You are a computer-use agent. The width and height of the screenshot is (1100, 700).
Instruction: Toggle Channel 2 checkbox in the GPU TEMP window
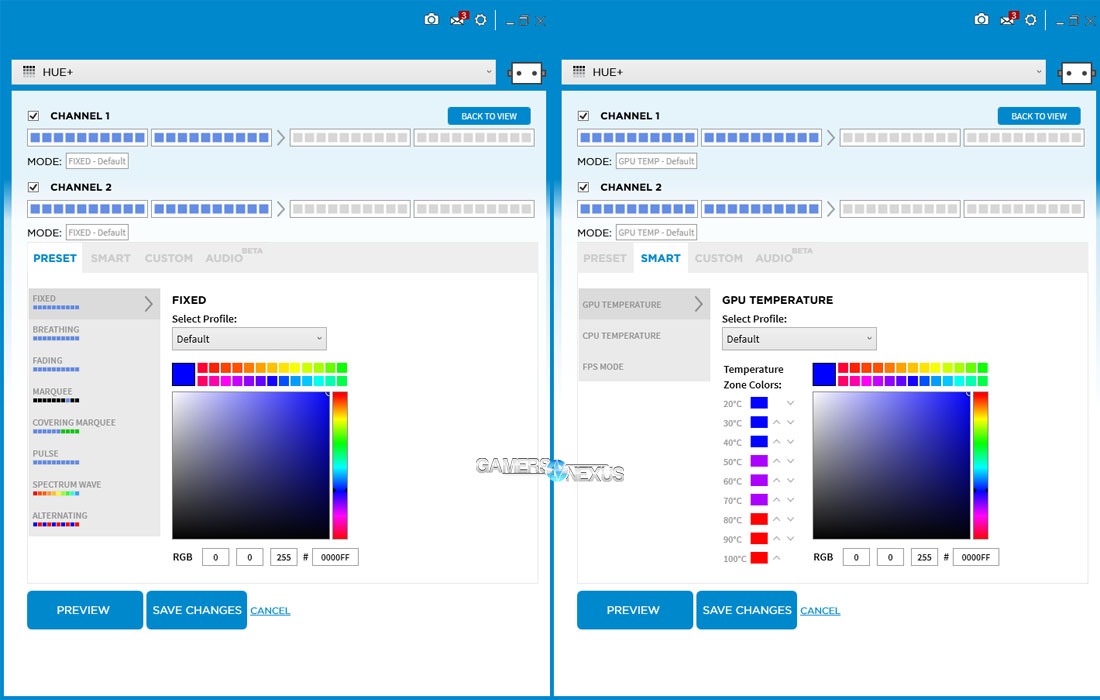click(584, 187)
